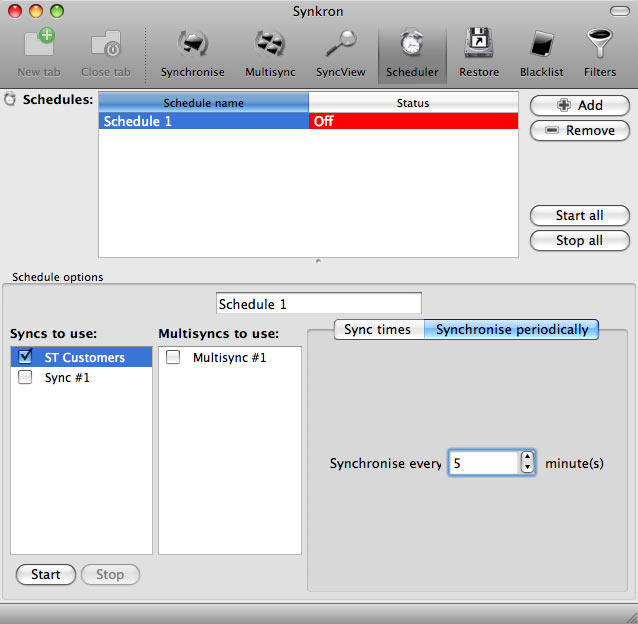Switch to the Multisync tool
The width and height of the screenshot is (638, 624).
pos(270,53)
